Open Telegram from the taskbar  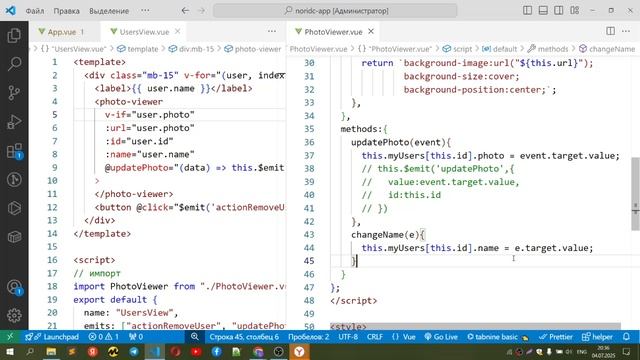coord(133,351)
